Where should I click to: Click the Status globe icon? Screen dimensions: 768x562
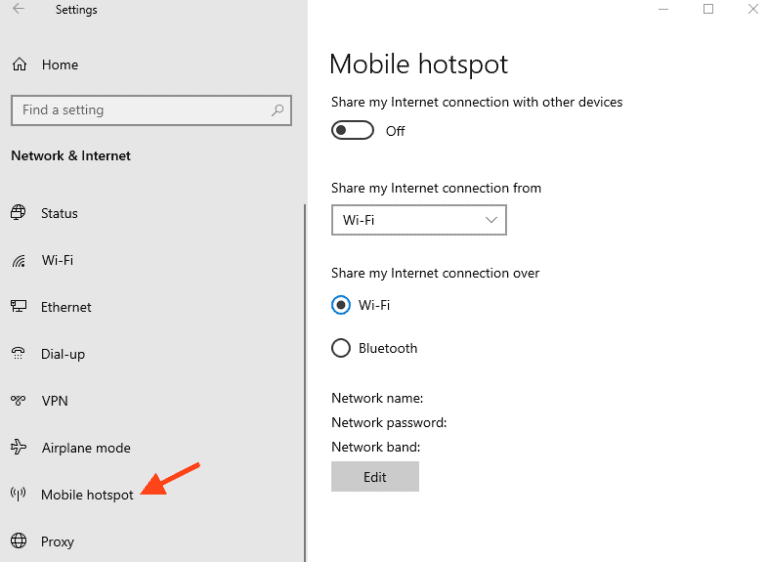(x=18, y=213)
